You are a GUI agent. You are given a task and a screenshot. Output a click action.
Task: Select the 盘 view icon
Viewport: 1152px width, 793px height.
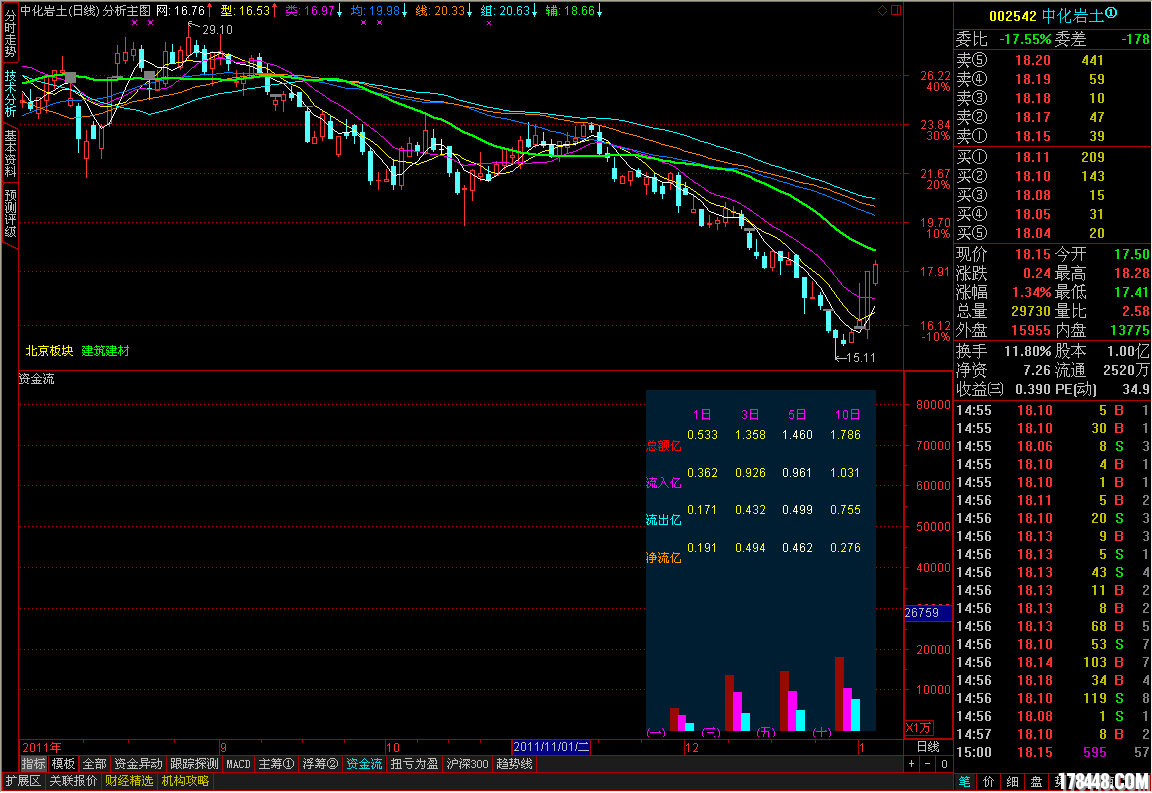(1037, 781)
